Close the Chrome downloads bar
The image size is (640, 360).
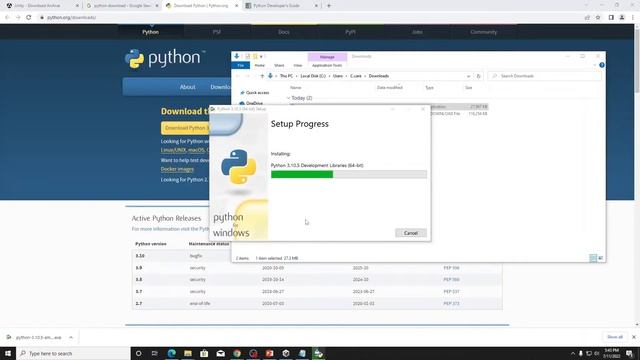click(x=633, y=337)
